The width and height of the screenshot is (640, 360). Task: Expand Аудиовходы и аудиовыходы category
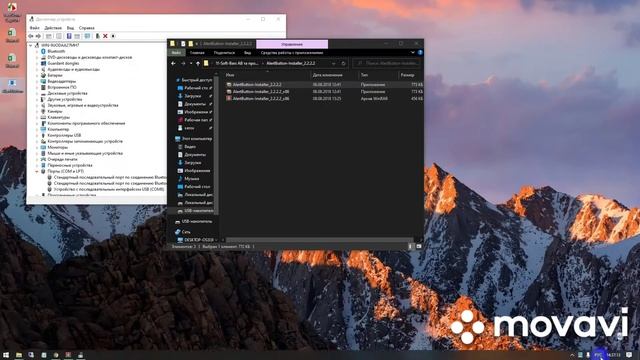37,69
